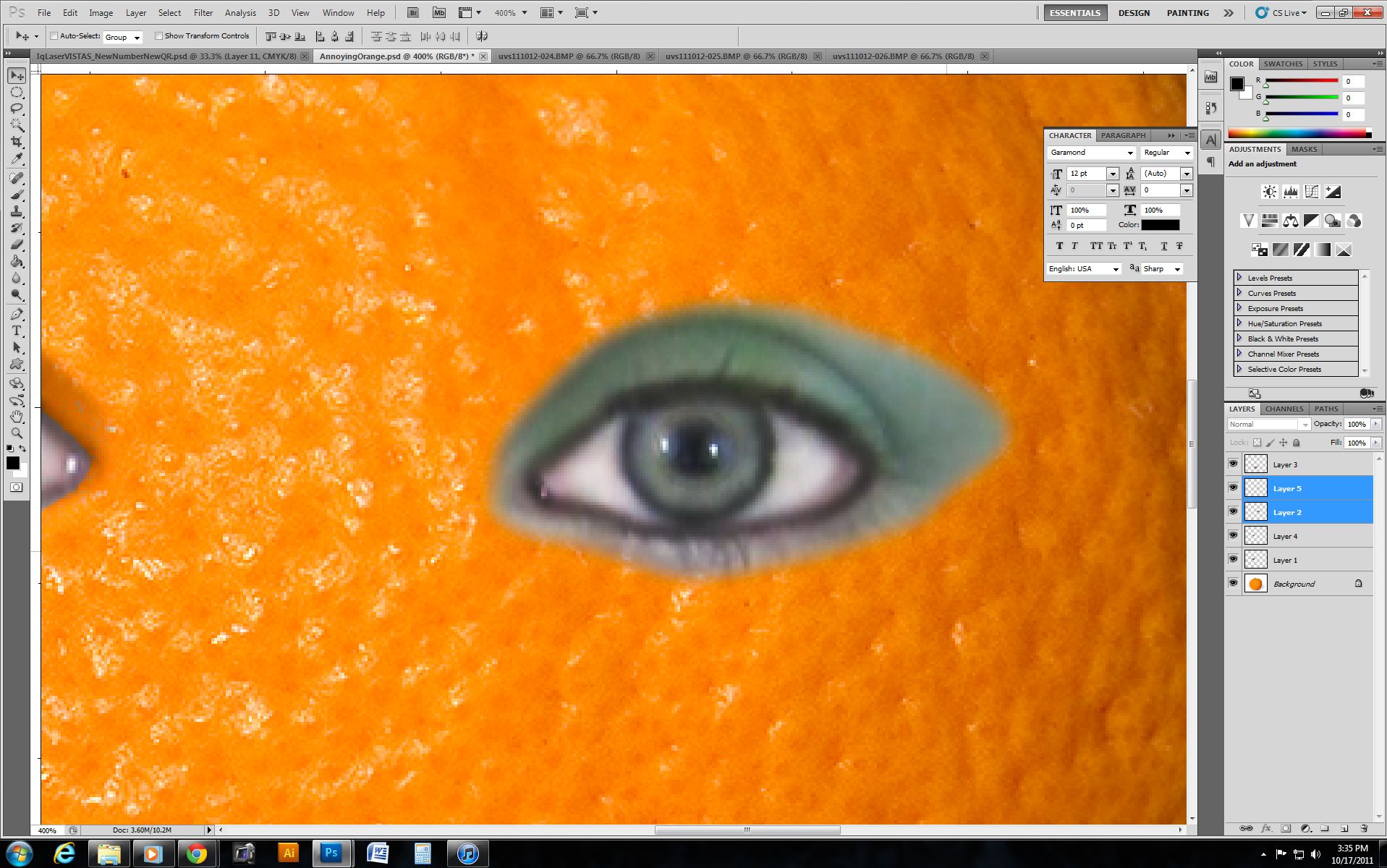Select the Crop tool
This screenshot has height=868, width=1387.
coord(17,142)
